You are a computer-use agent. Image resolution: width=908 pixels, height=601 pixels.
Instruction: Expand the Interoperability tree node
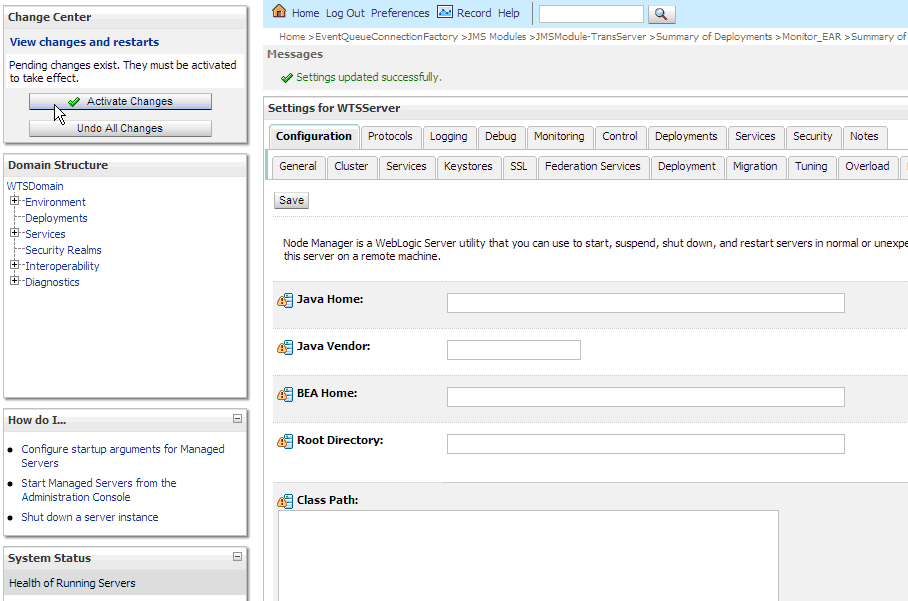click(x=14, y=265)
